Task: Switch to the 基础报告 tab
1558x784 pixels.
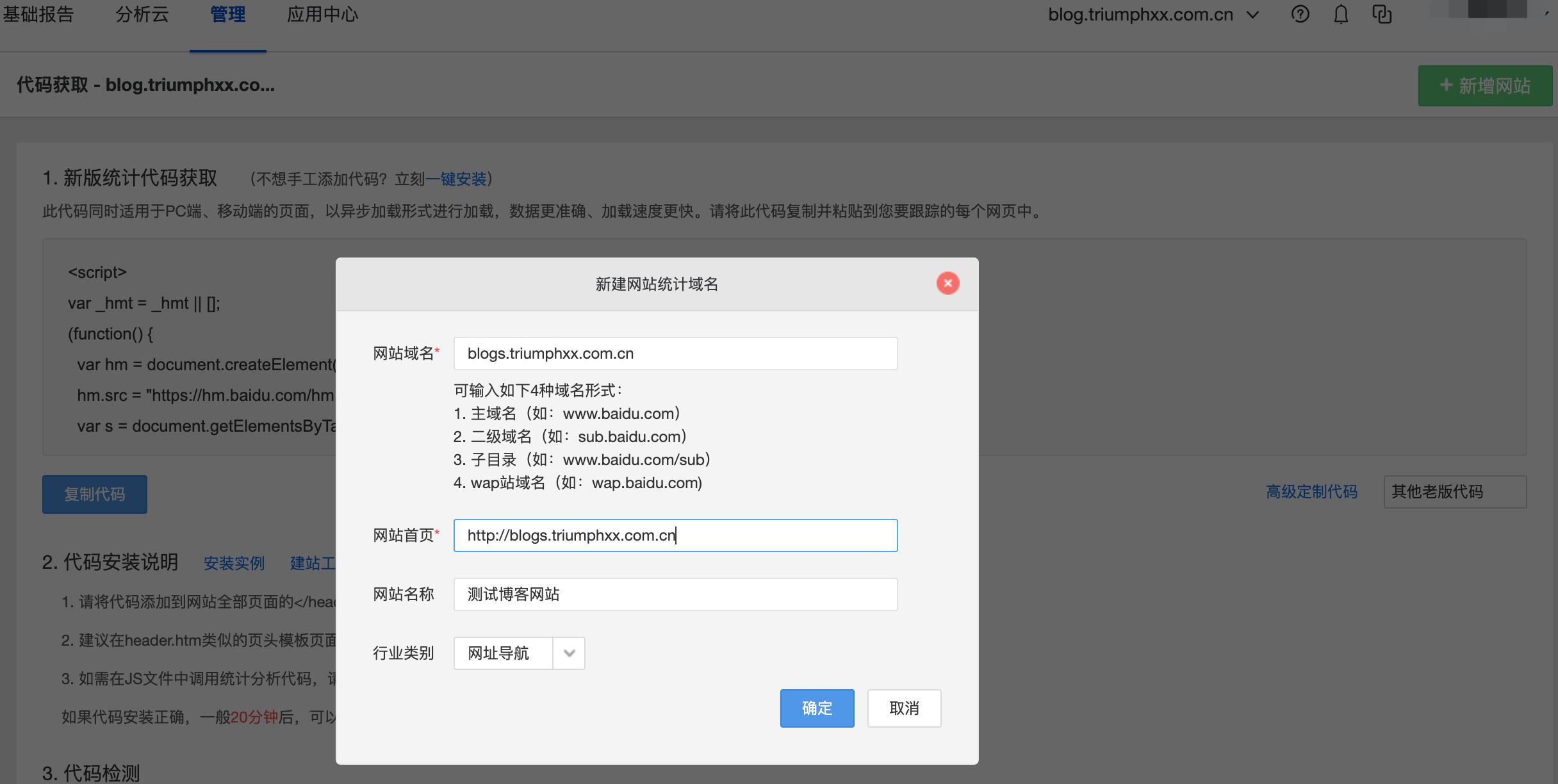Action: [38, 14]
